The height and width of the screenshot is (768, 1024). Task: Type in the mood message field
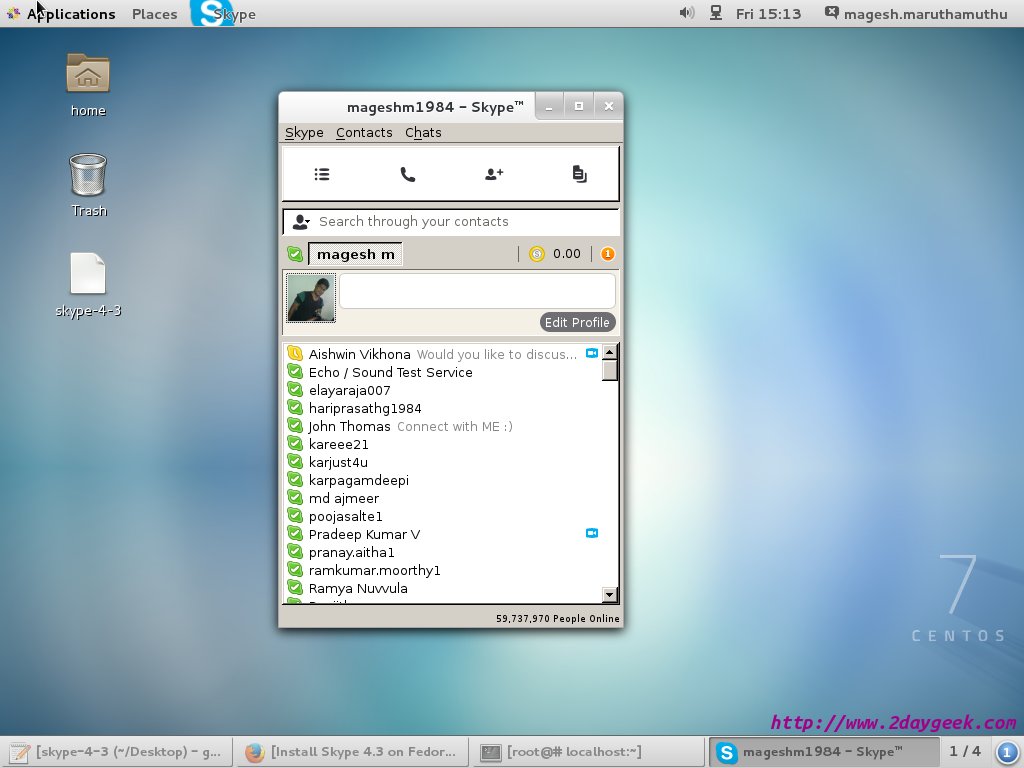pos(477,291)
